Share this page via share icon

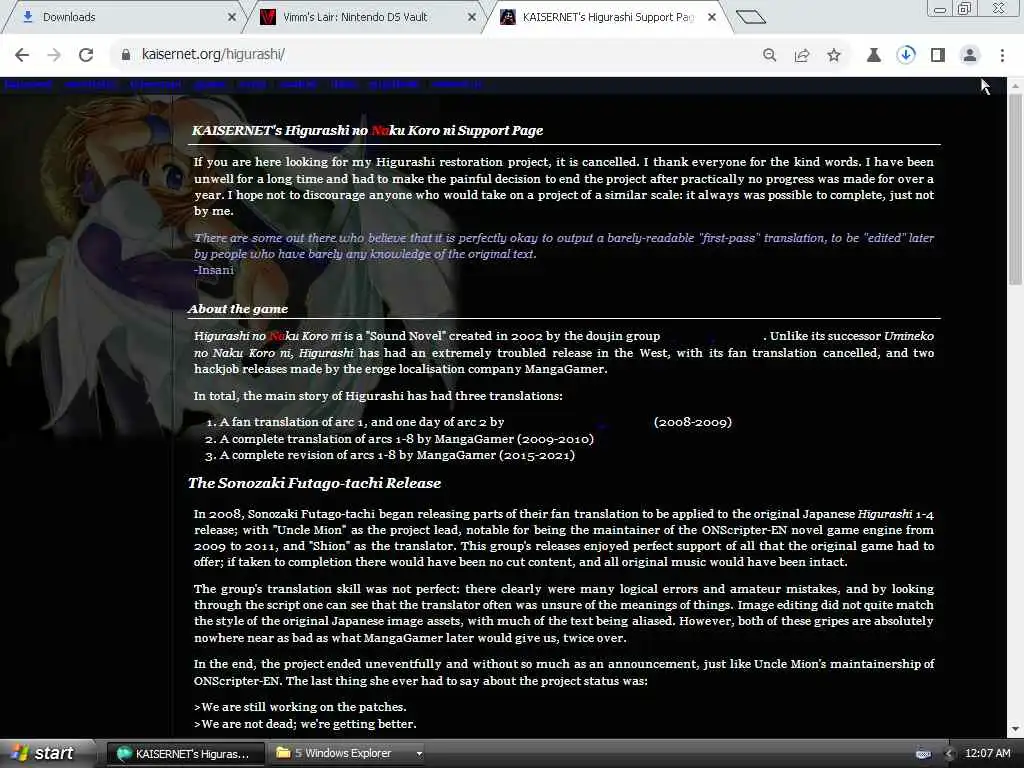click(802, 55)
